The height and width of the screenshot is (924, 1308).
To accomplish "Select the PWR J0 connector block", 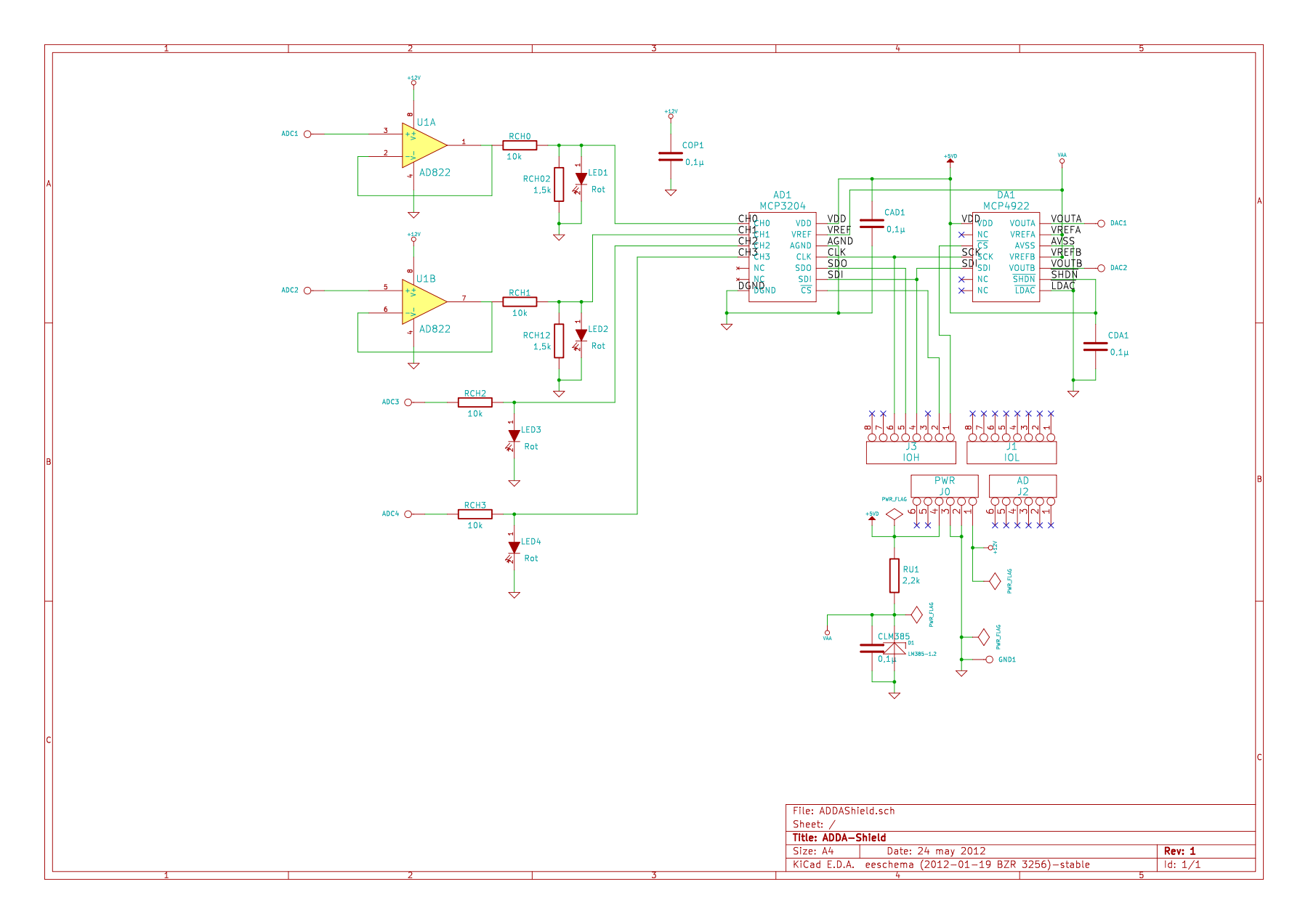I will [x=944, y=486].
